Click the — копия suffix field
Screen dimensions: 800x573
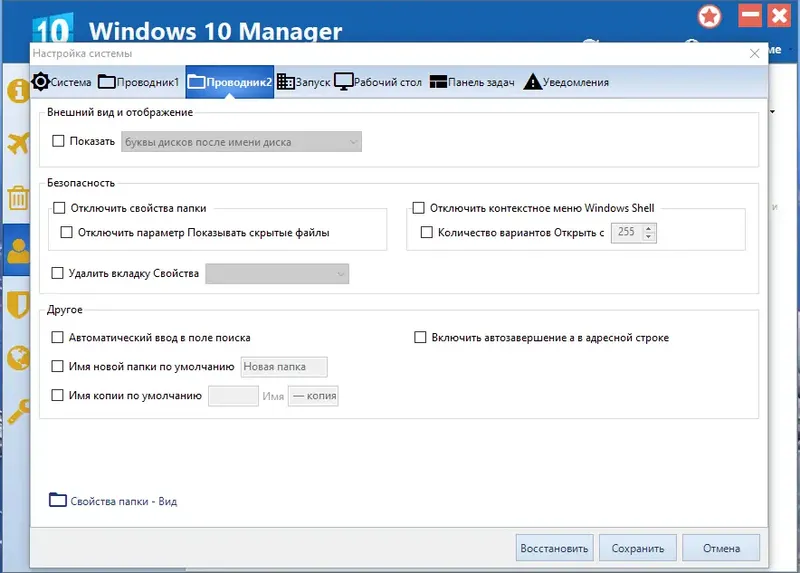(x=313, y=396)
